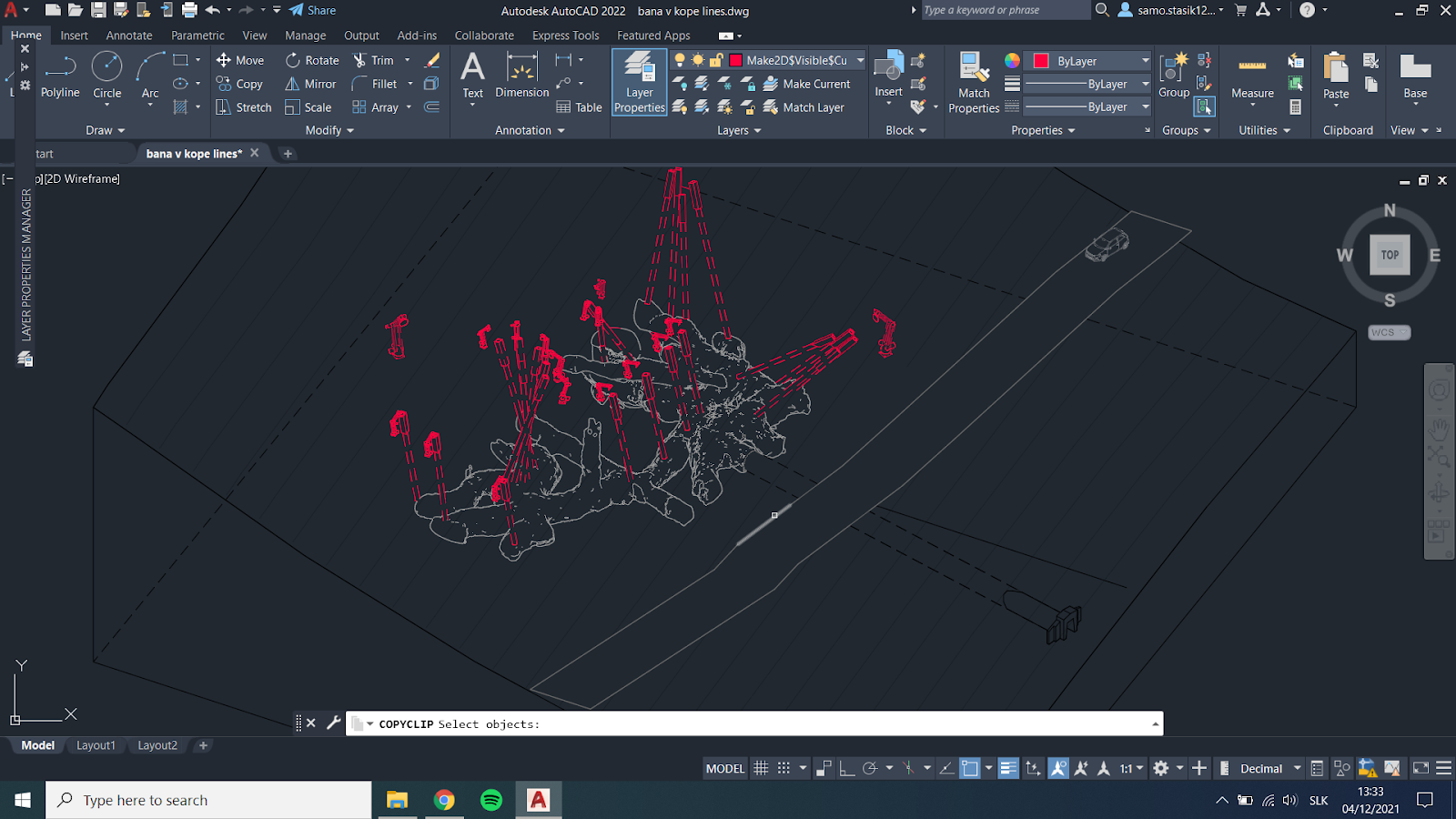Click the Move tool
The height and width of the screenshot is (819, 1456).
[x=240, y=60]
